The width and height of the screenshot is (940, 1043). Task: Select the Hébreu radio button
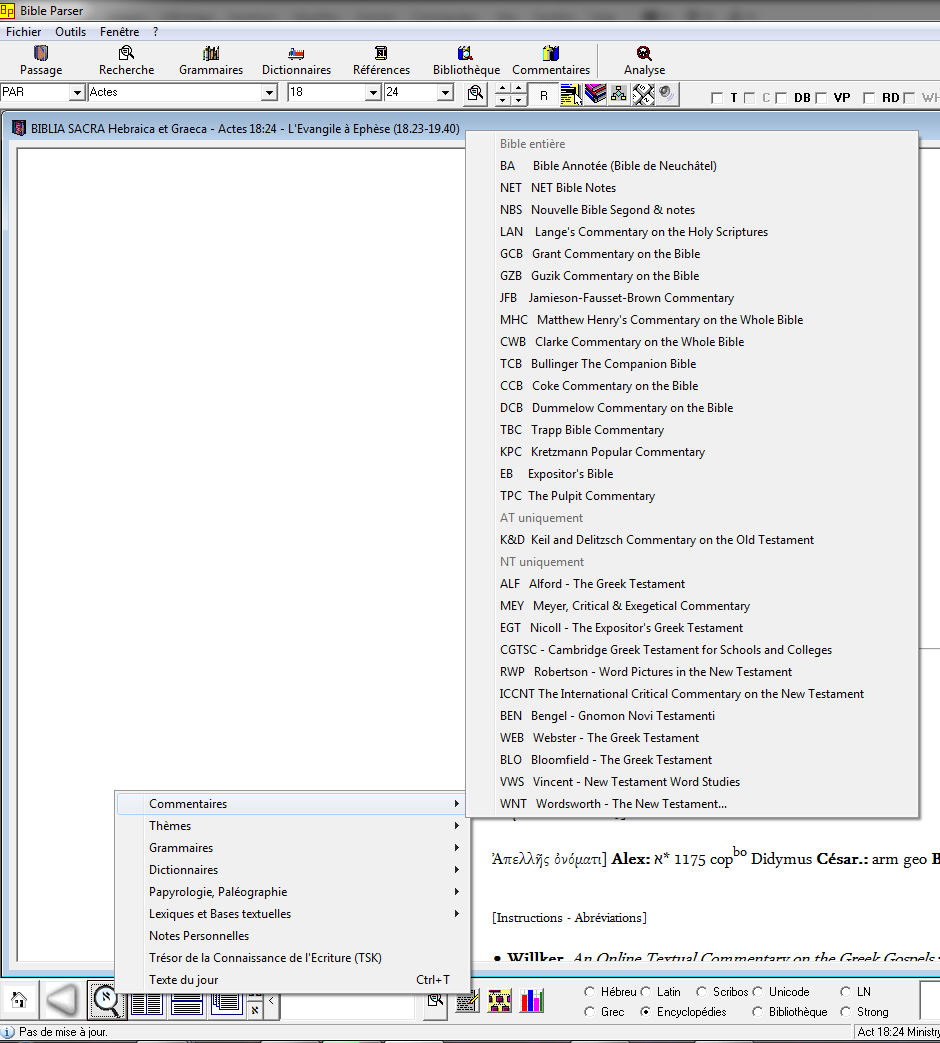pyautogui.click(x=589, y=992)
